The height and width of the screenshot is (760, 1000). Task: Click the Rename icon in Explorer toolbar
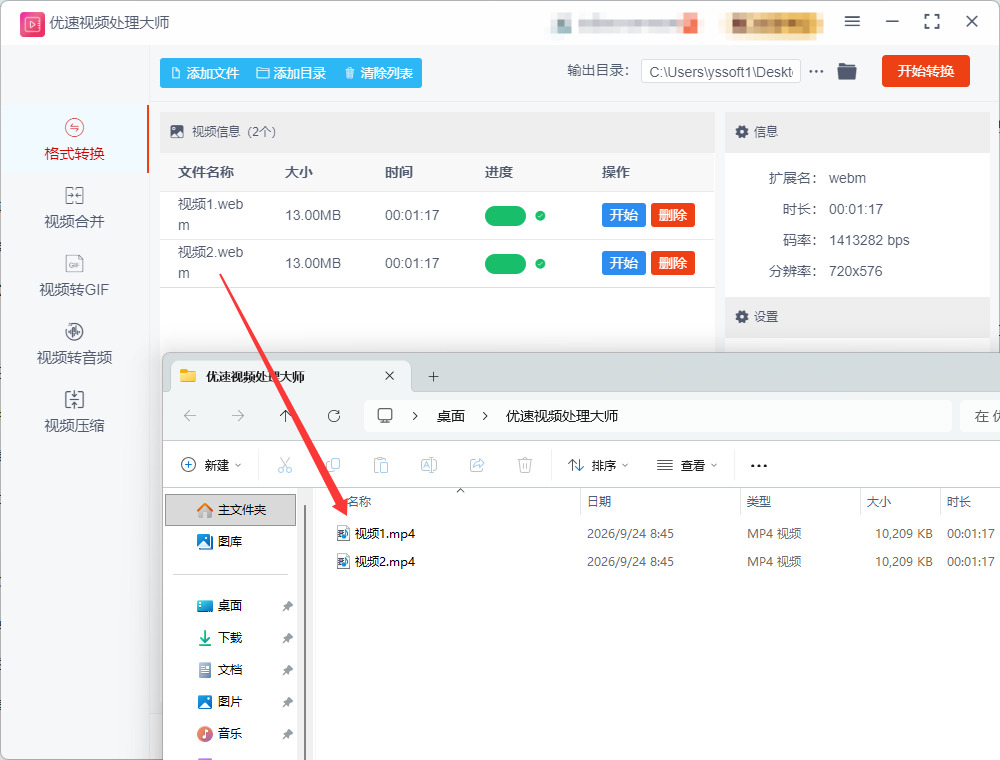pyautogui.click(x=429, y=465)
